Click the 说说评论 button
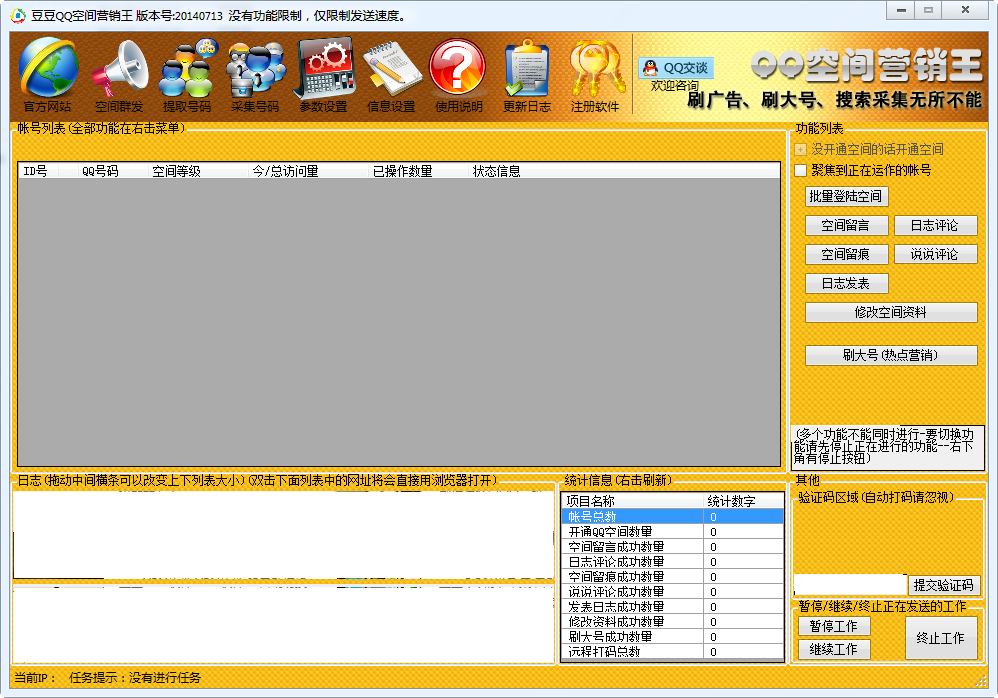The image size is (998, 698). [935, 255]
